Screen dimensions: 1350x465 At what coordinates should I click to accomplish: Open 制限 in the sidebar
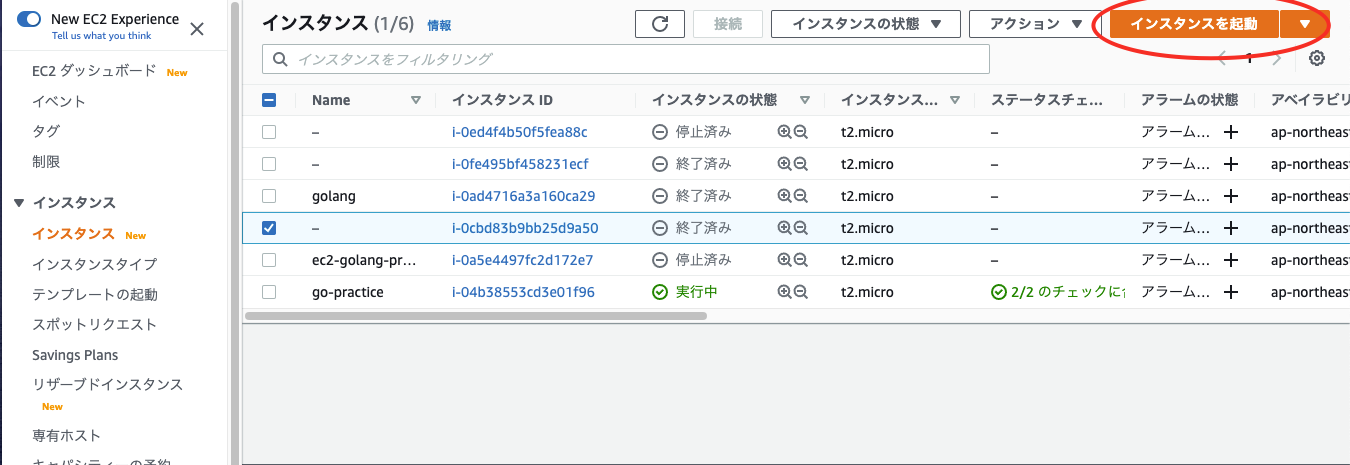46,161
